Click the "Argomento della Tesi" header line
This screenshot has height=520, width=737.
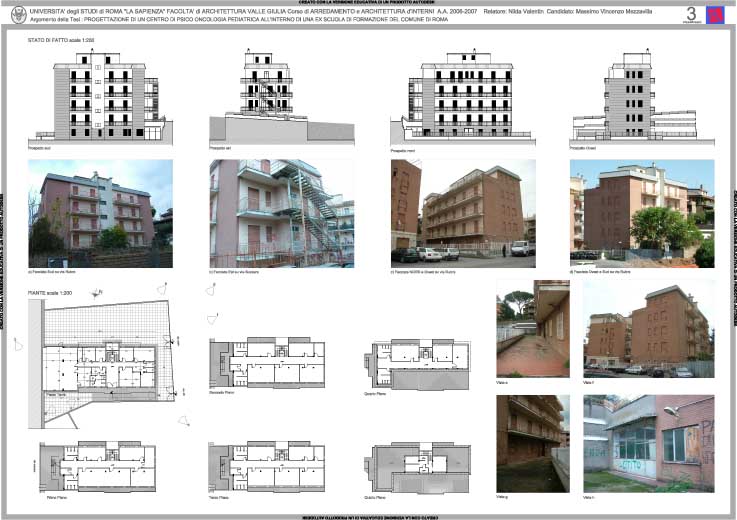click(239, 20)
